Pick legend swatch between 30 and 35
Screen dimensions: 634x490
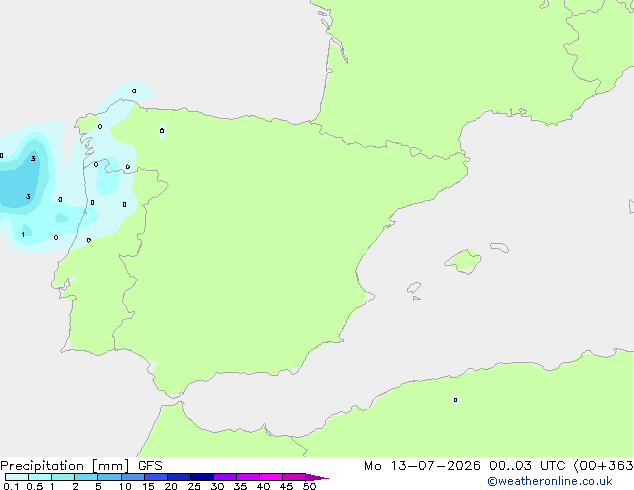pos(225,477)
